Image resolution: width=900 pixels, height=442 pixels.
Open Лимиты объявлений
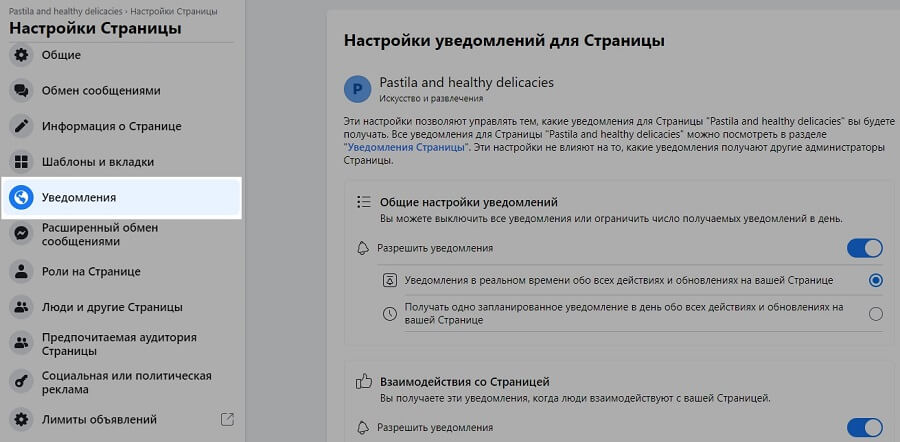[122, 420]
